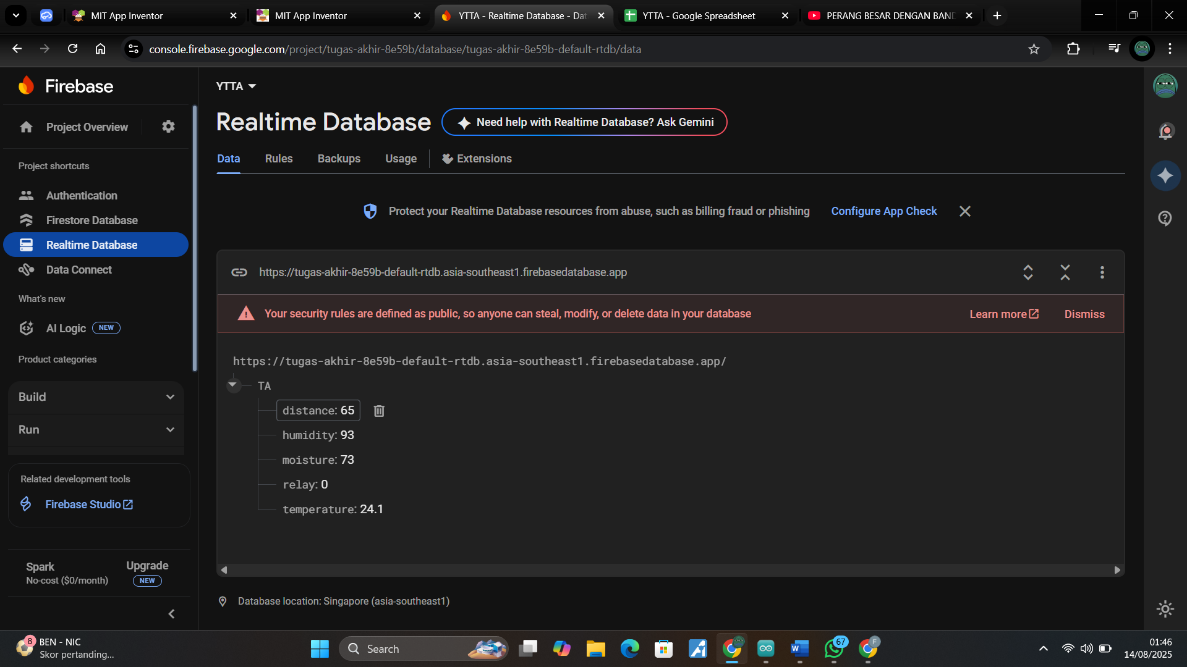1187x667 pixels.
Task: Select the moisture value 73
Action: pos(347,460)
